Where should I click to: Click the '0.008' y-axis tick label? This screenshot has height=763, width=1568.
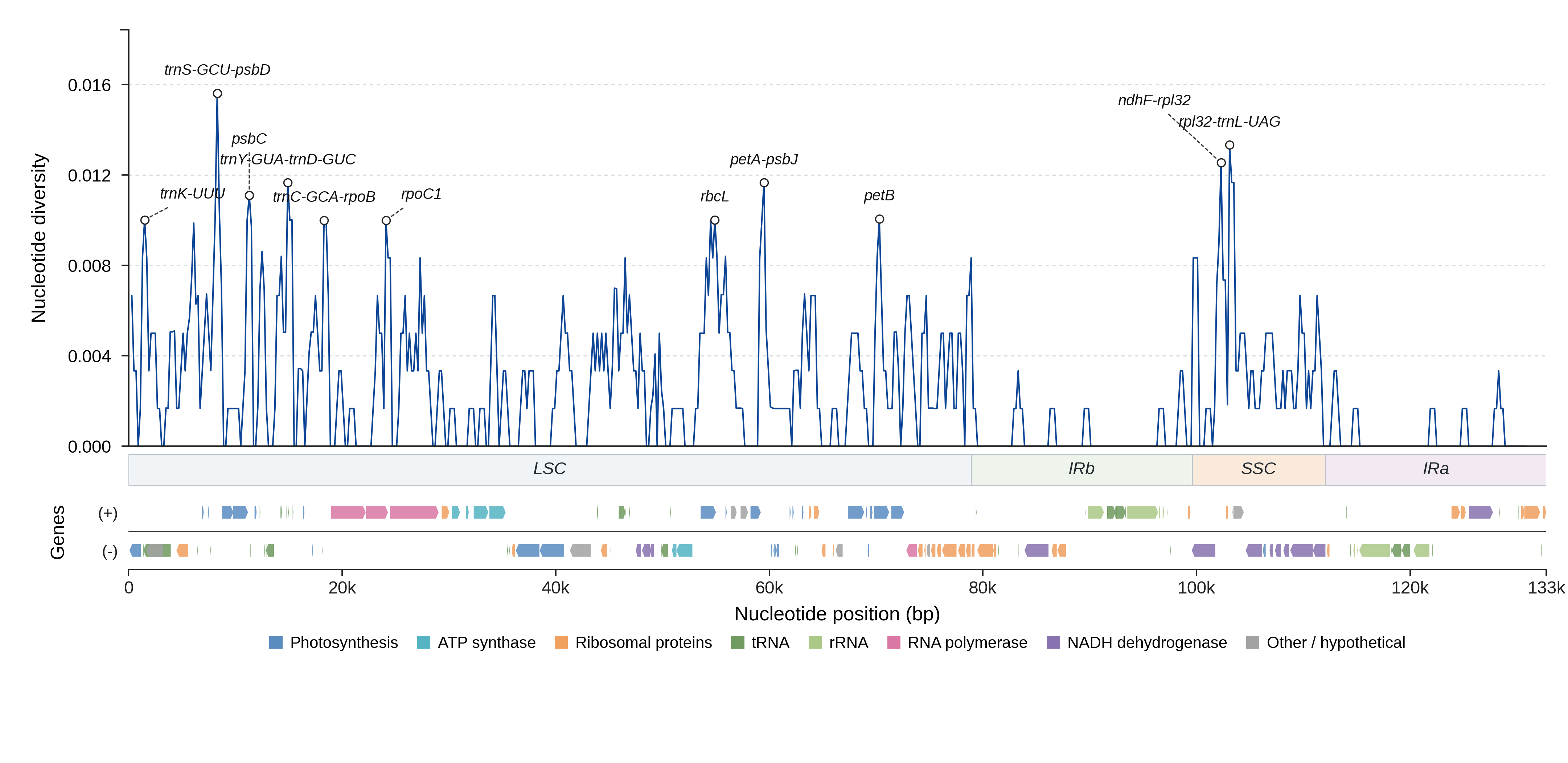point(90,266)
